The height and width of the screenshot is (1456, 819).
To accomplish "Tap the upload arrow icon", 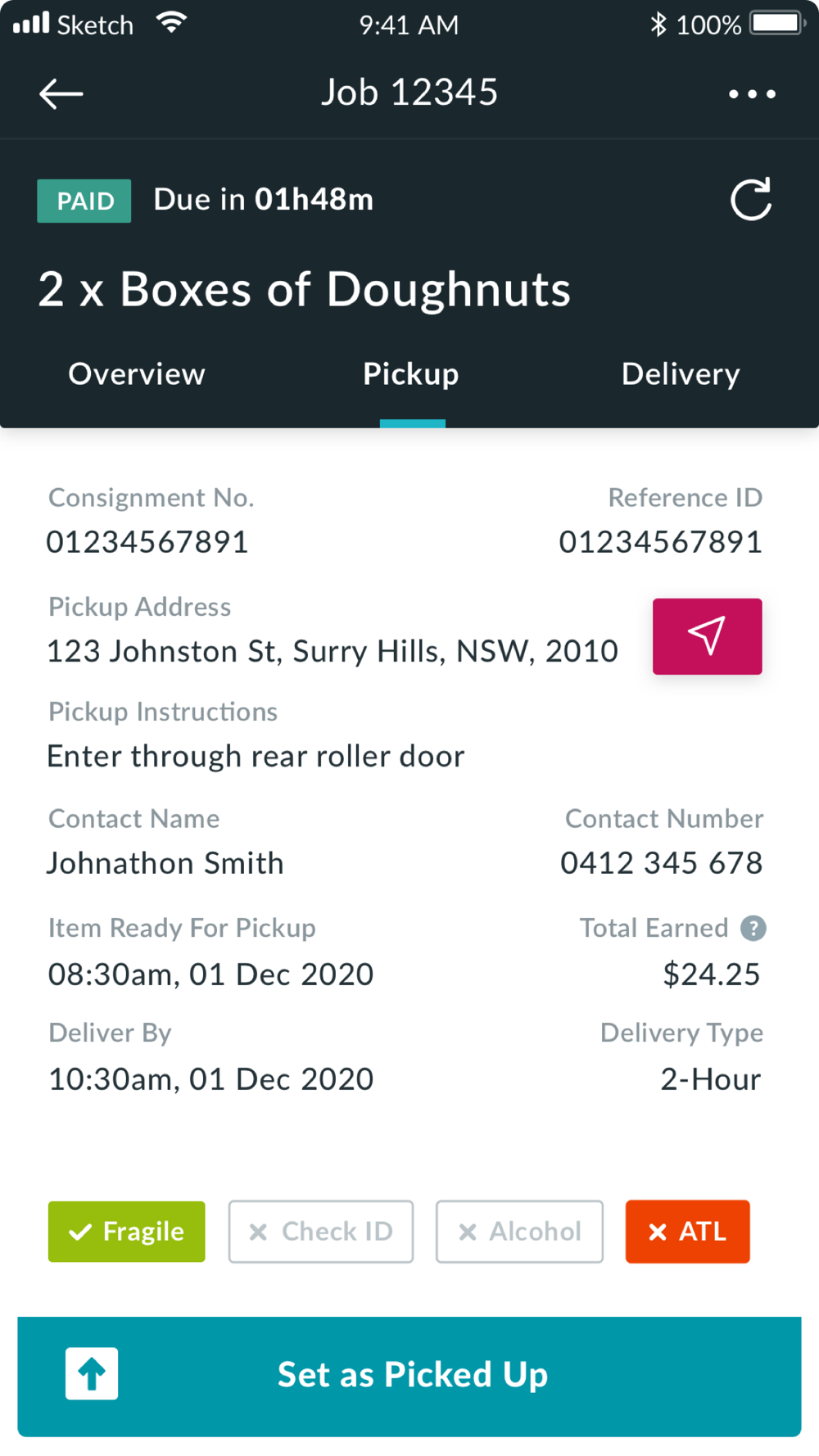I will 92,1373.
